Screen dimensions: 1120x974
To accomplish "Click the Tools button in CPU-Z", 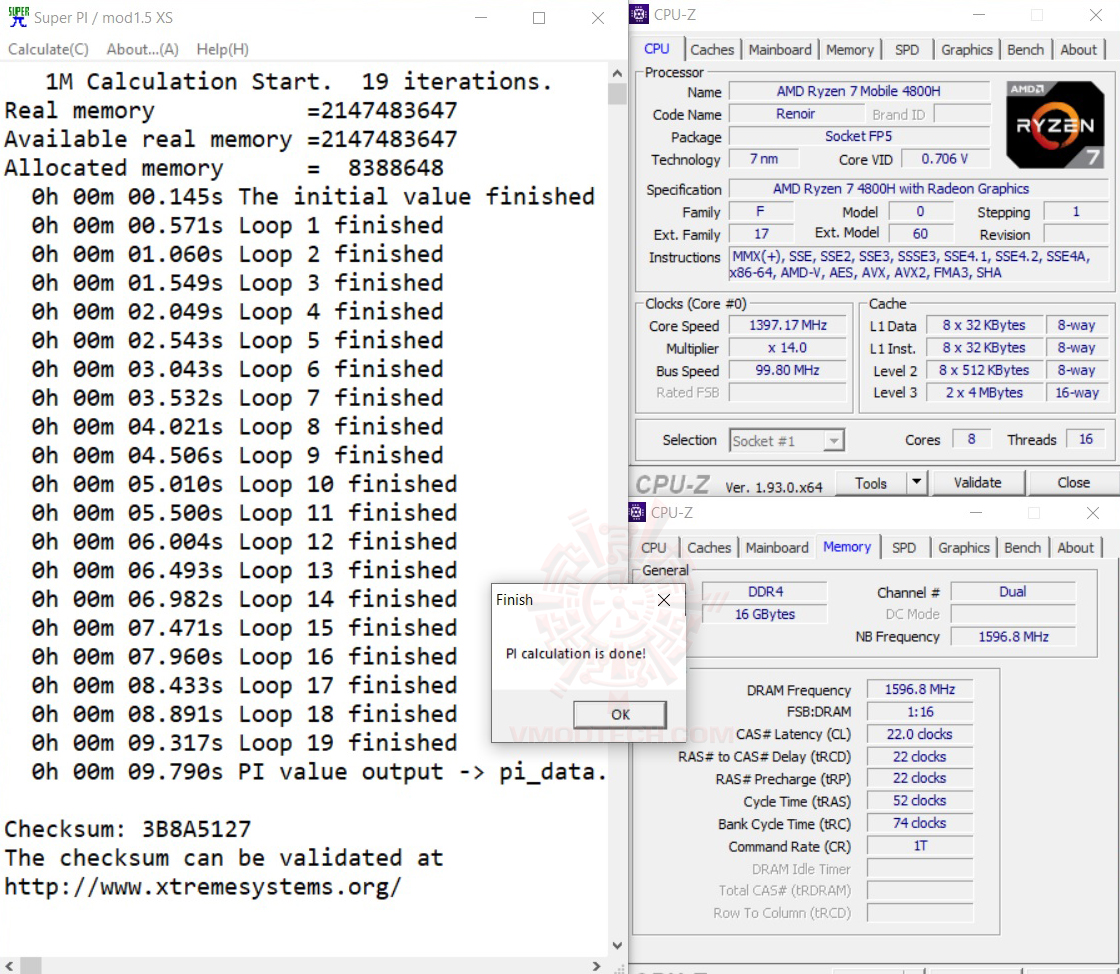I will 871,483.
